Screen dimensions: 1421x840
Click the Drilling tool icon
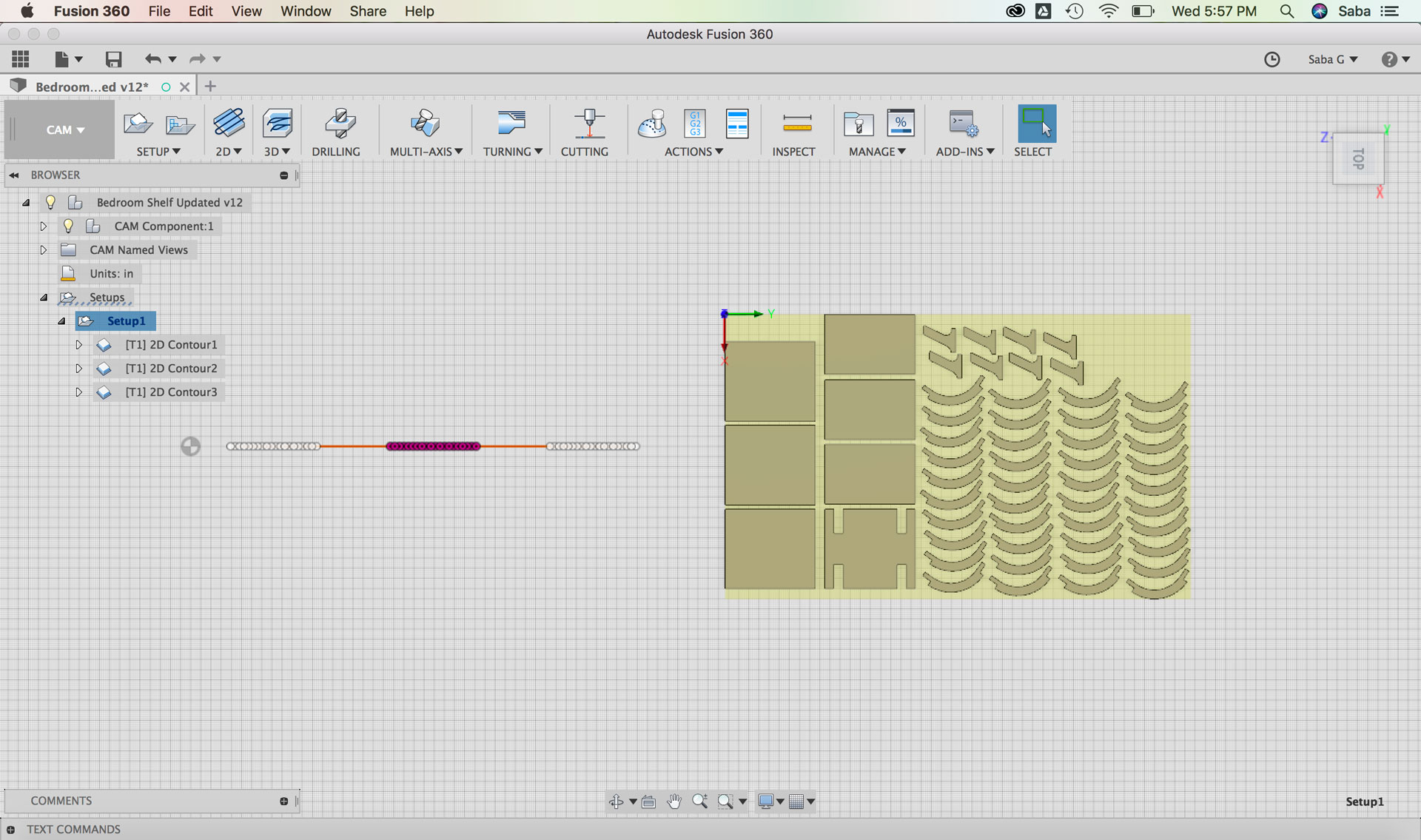pyautogui.click(x=340, y=124)
